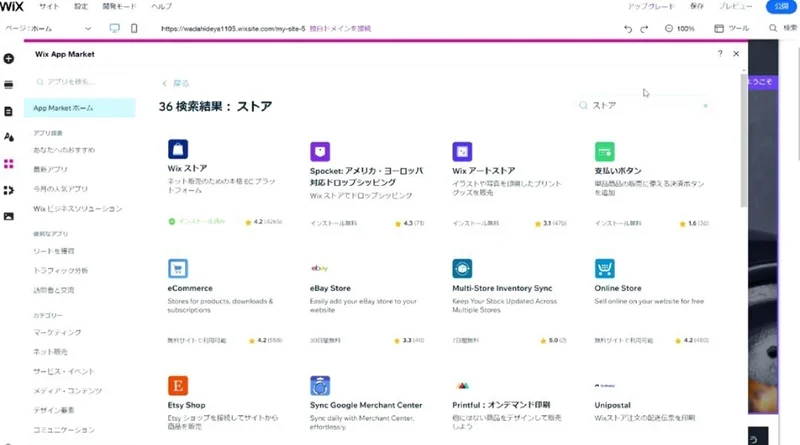Open Wix ビジネスソリューション in sidebar

click(78, 209)
